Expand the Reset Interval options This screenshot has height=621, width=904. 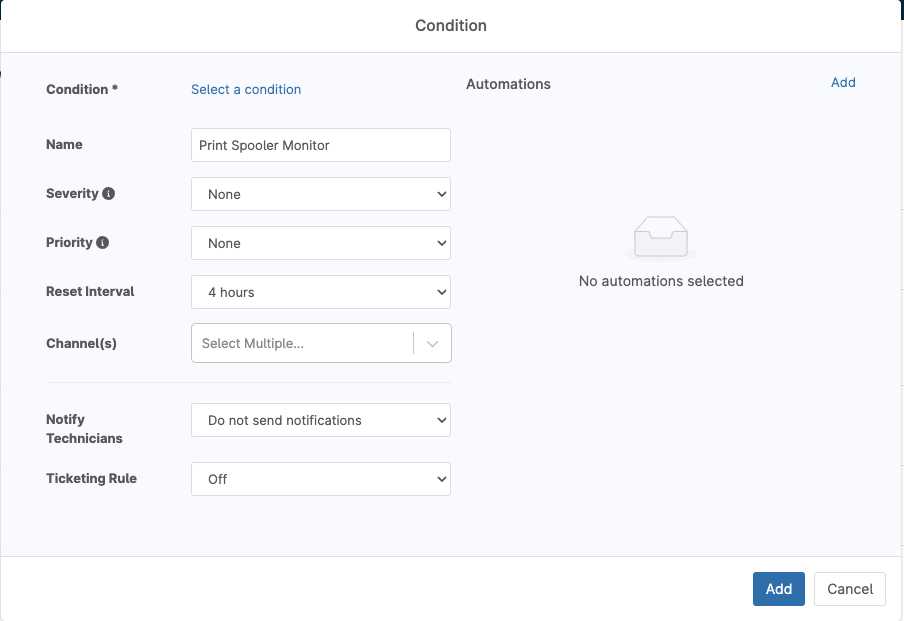pyautogui.click(x=320, y=292)
